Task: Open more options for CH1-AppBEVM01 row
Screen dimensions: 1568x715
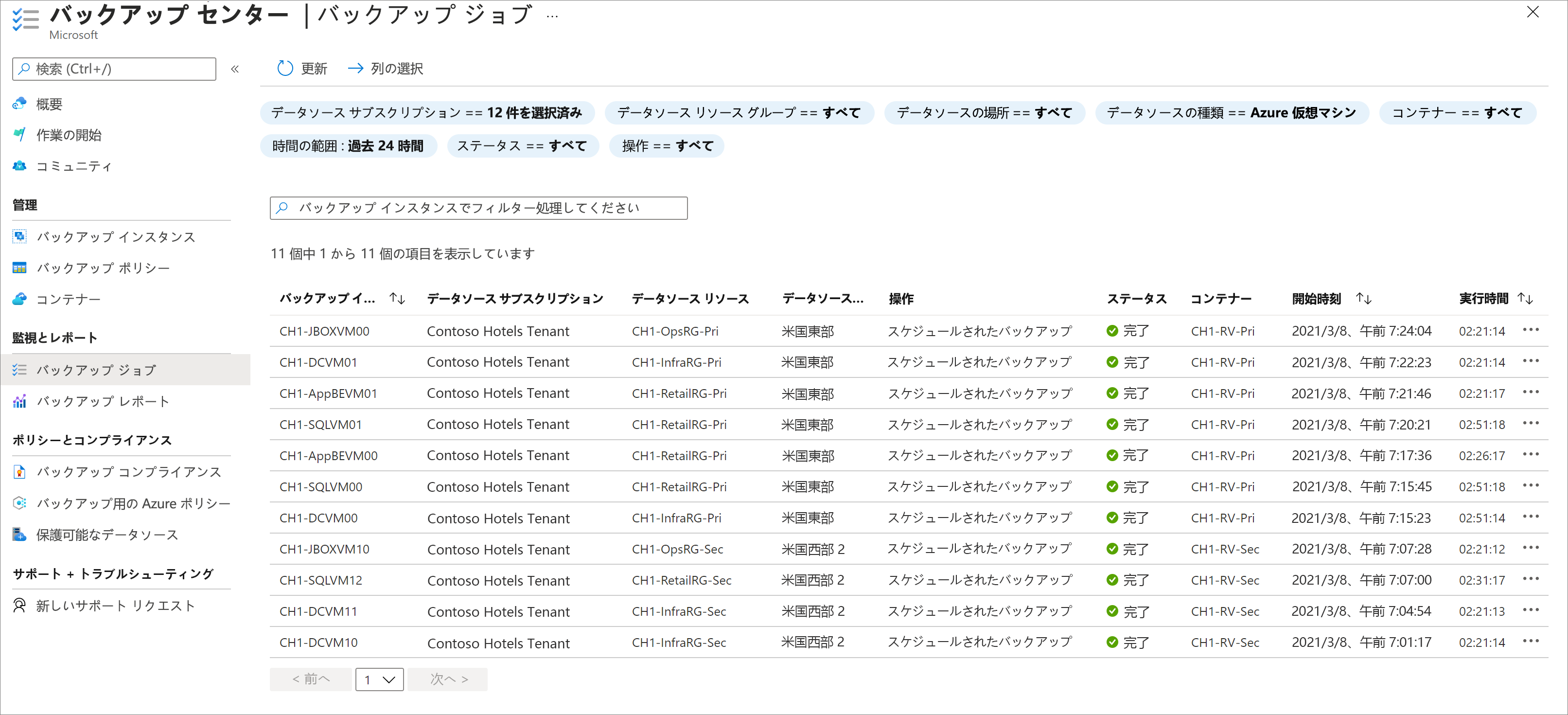Action: [1530, 392]
